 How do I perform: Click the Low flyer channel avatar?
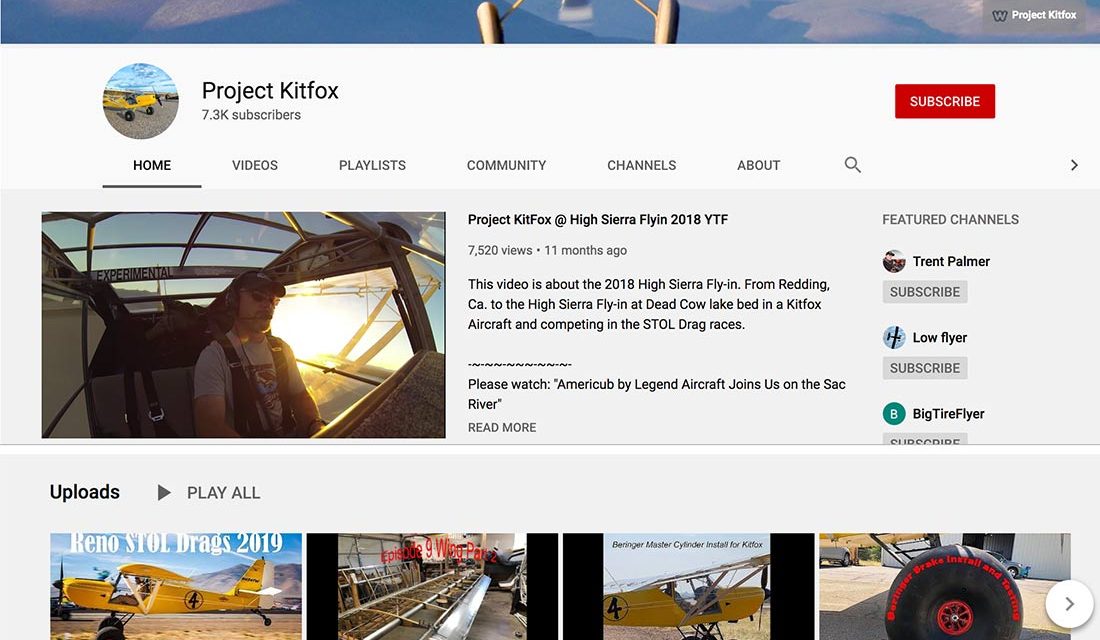[894, 337]
